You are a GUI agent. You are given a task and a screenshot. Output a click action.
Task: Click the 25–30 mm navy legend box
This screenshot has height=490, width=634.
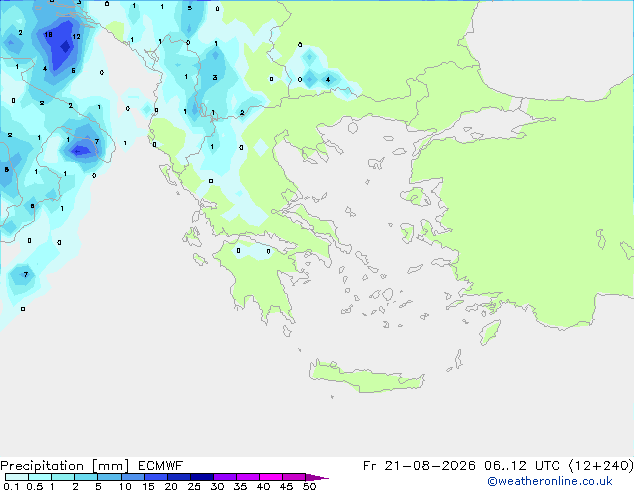click(202, 477)
